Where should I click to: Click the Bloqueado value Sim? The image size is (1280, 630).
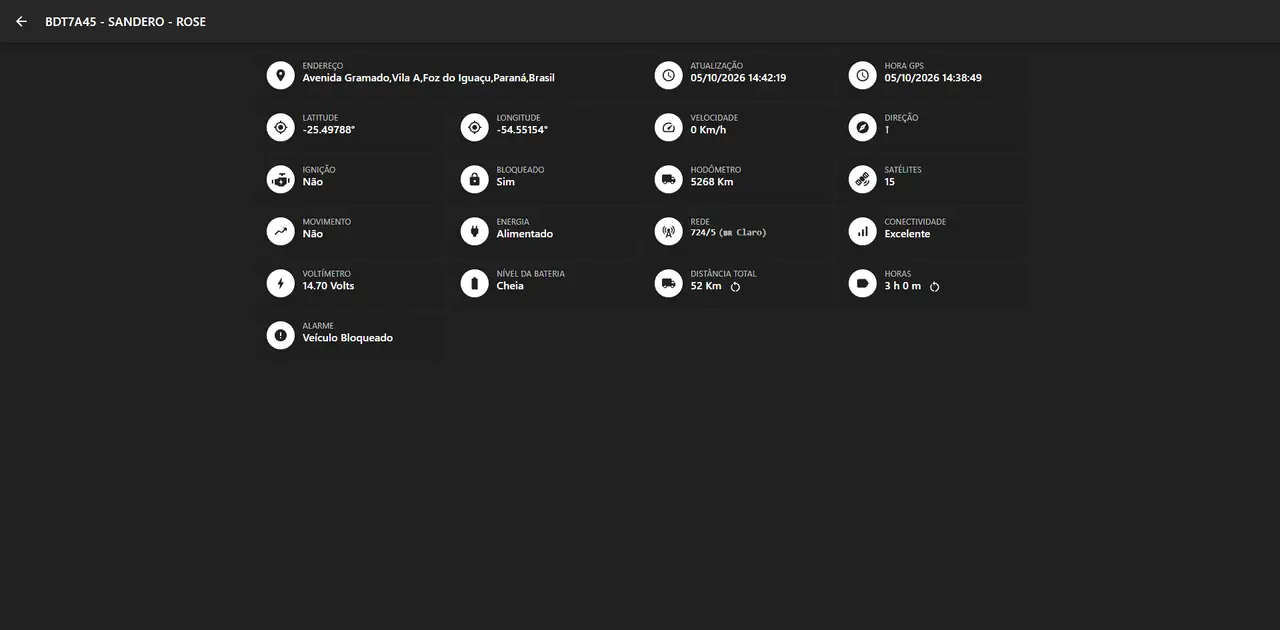point(506,182)
